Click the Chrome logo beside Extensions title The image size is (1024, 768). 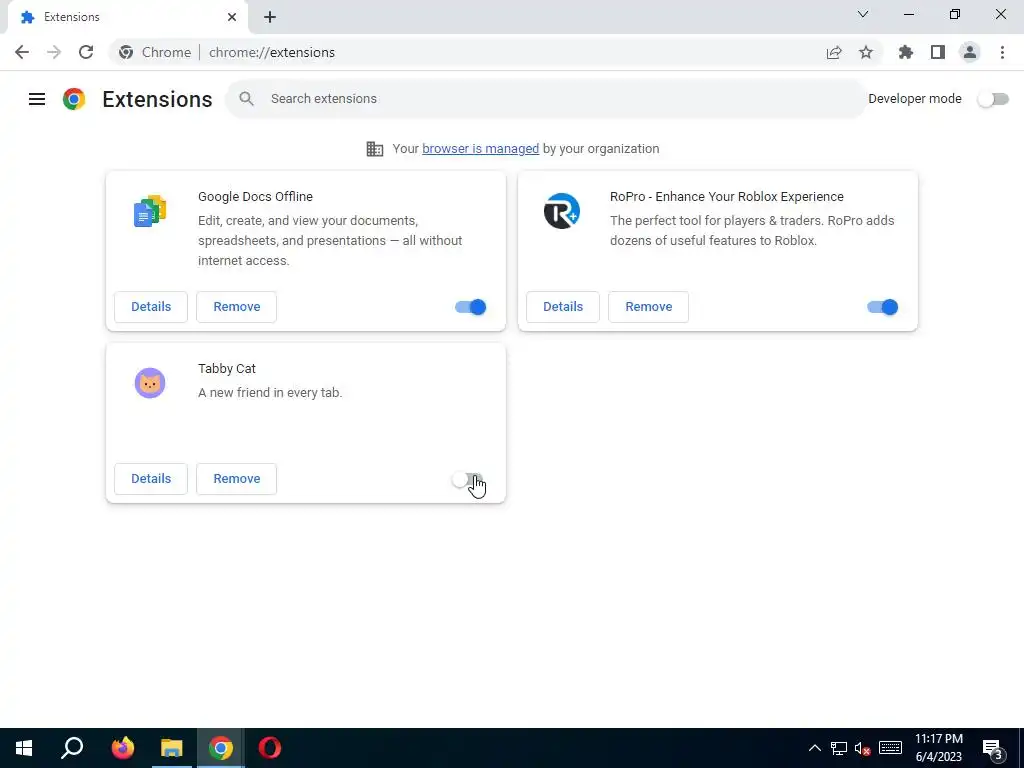(74, 99)
